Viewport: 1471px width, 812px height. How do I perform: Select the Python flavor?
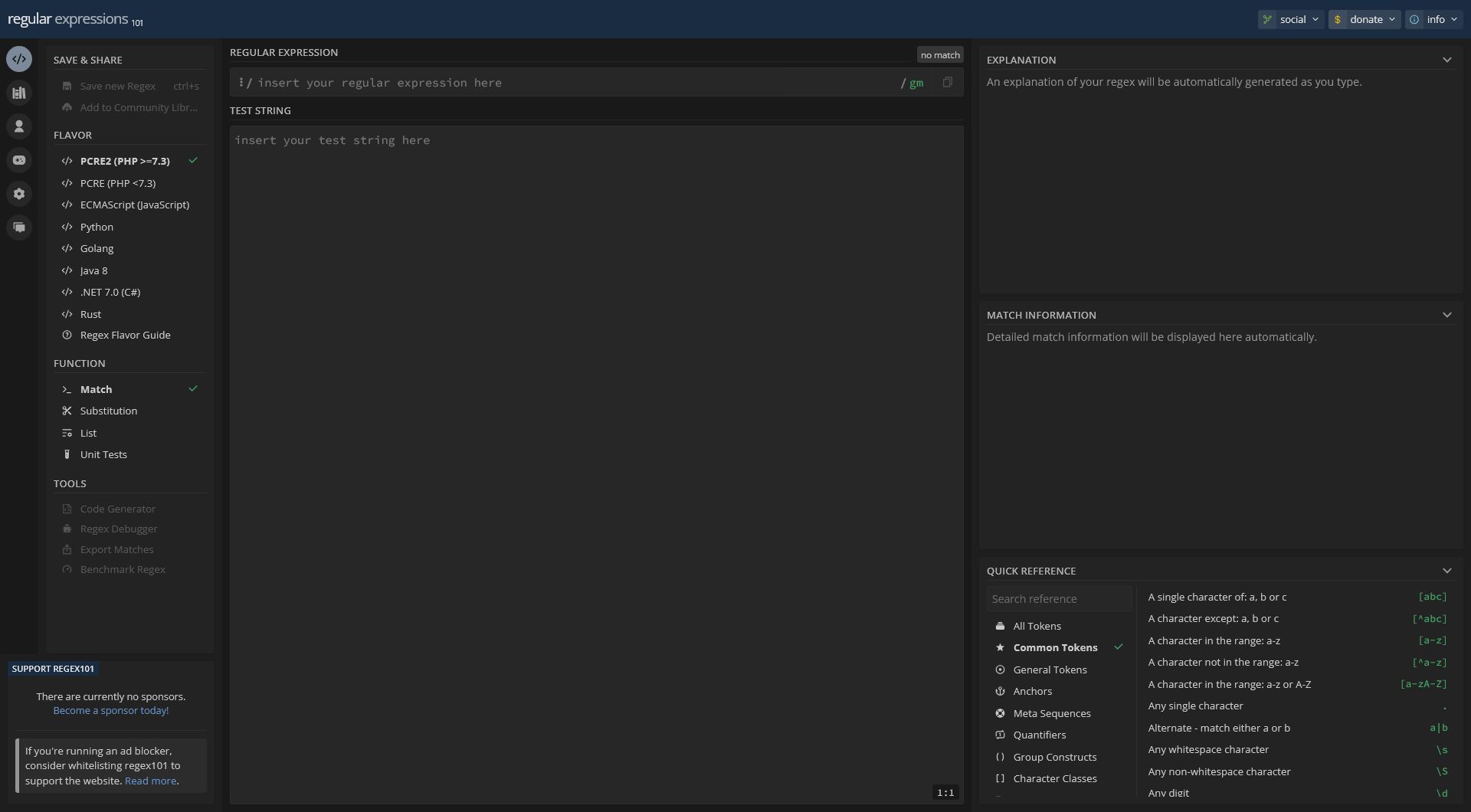[x=97, y=227]
